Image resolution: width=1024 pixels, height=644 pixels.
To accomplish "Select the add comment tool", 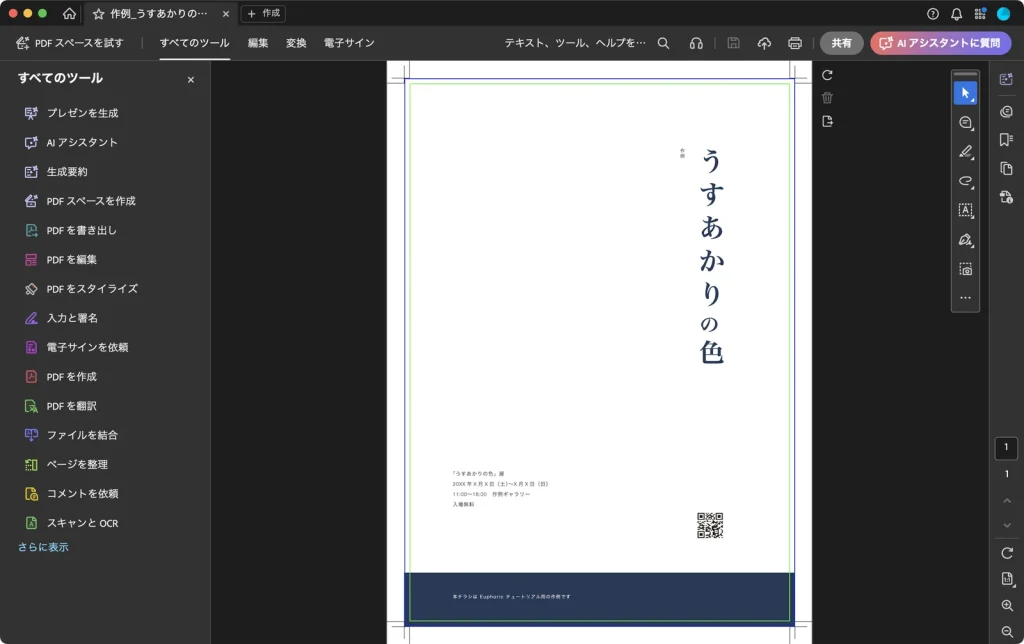I will click(x=965, y=123).
